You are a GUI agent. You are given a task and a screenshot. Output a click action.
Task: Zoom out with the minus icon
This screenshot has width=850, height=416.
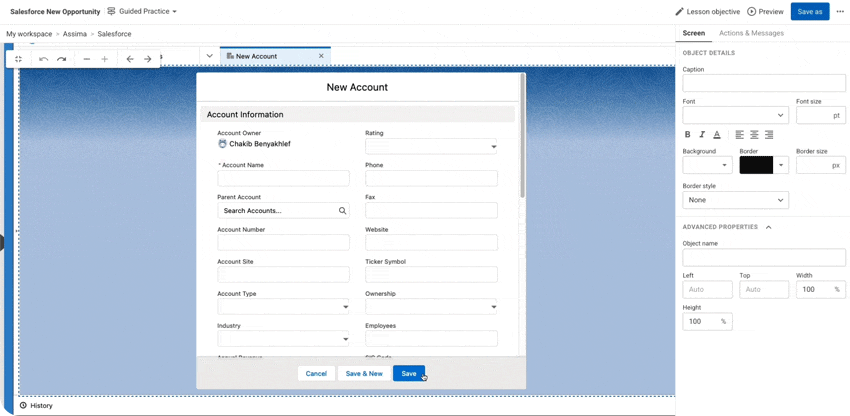click(x=87, y=59)
